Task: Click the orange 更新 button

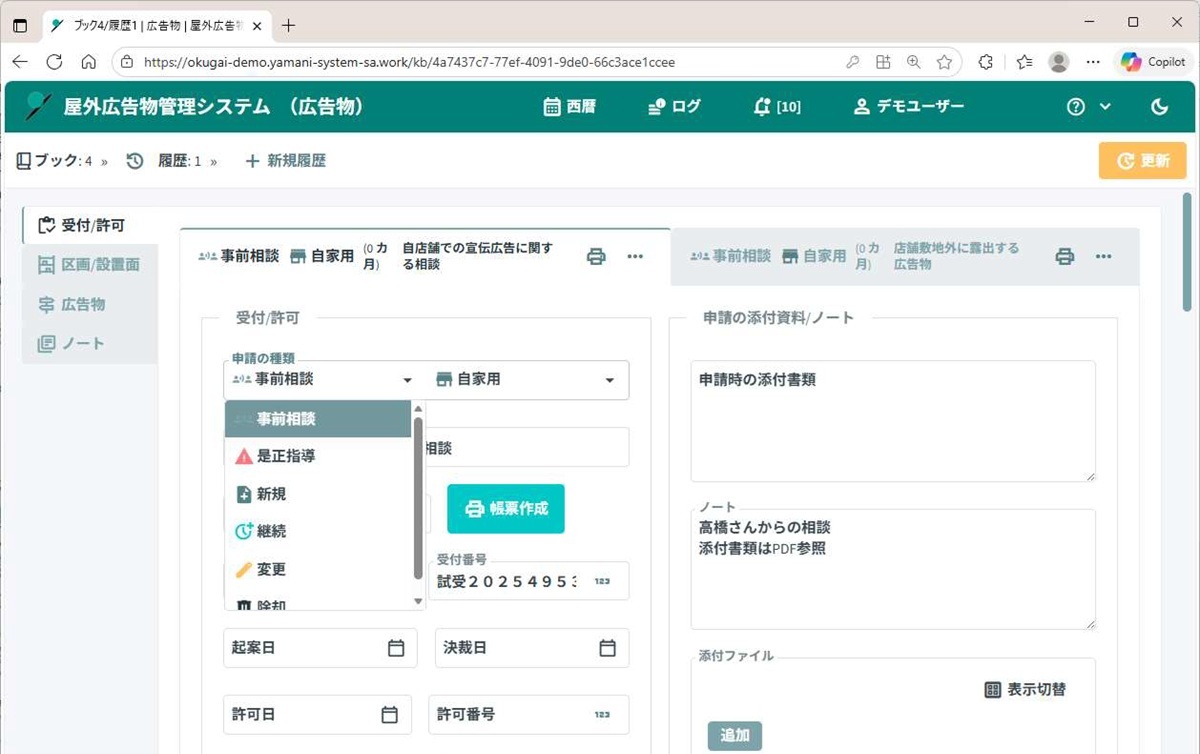Action: (x=1142, y=161)
